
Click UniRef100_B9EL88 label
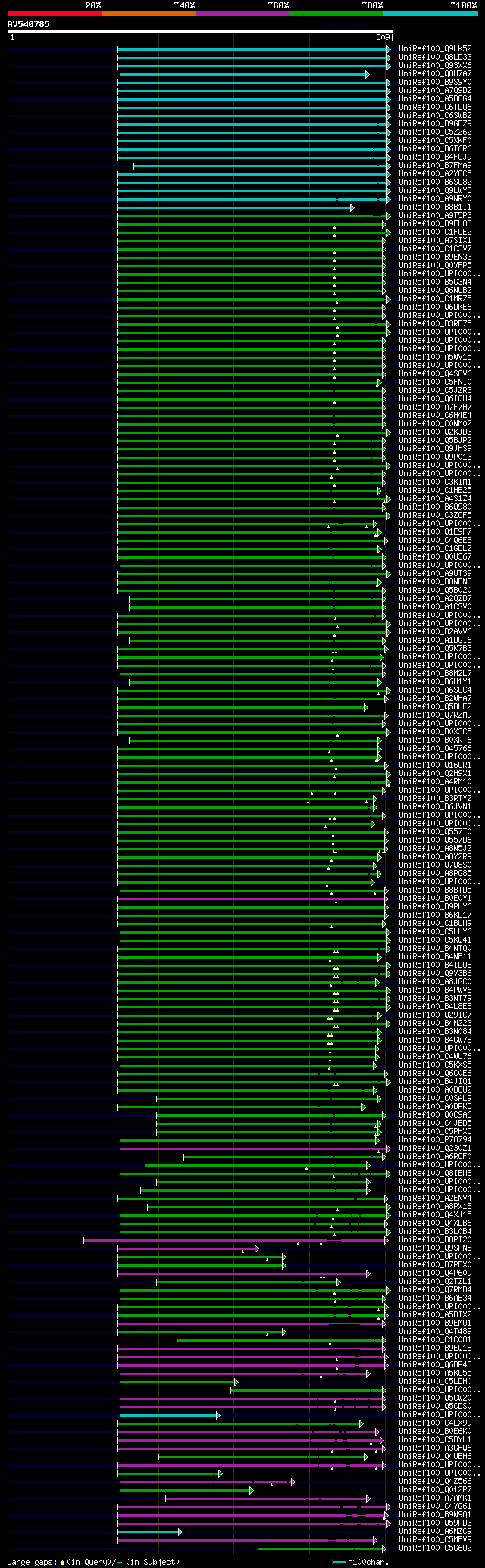click(x=435, y=223)
